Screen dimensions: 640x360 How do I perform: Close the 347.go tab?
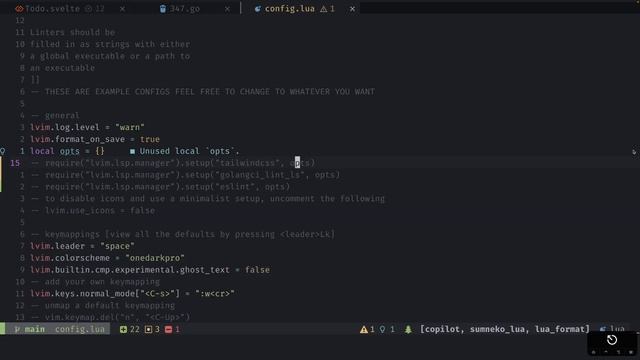(x=227, y=9)
